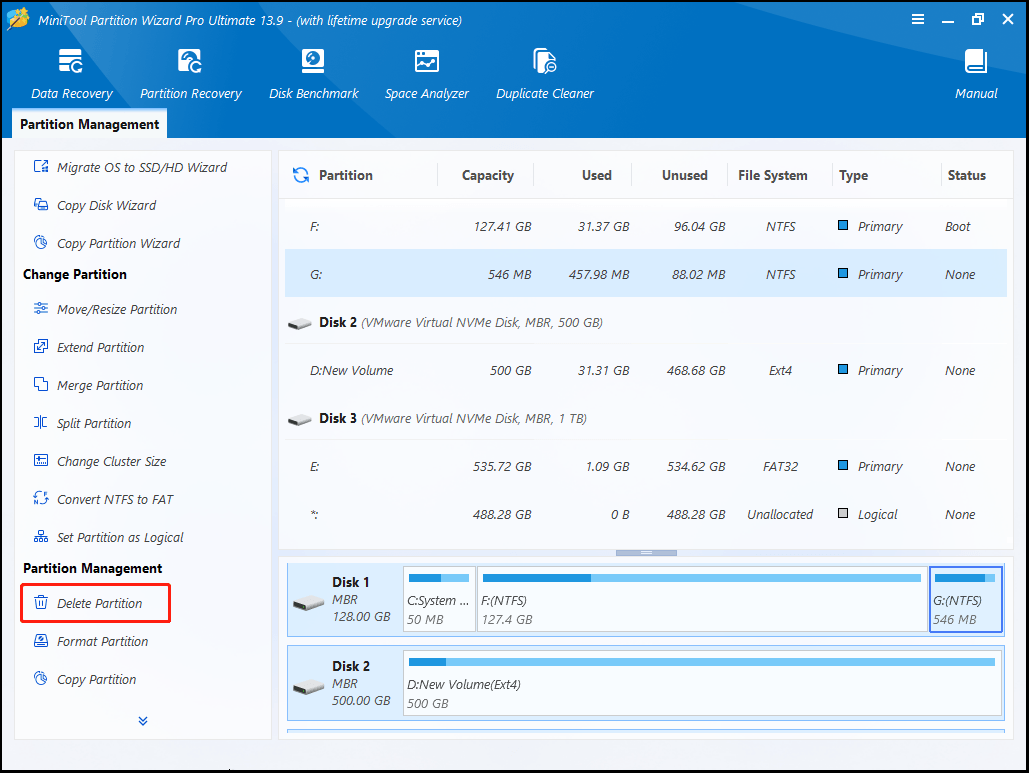
Task: Click the Copy Partition link text
Action: (96, 679)
